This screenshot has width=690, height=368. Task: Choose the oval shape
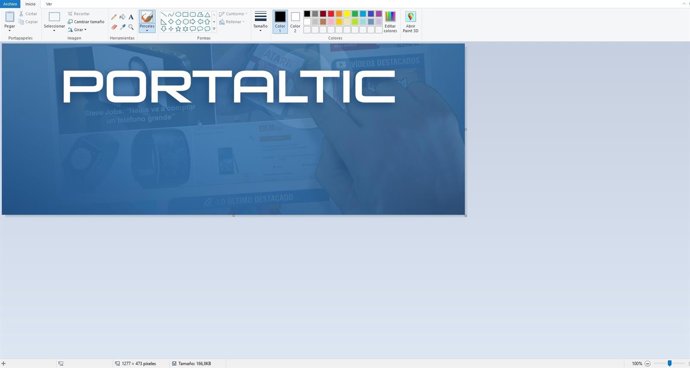(x=178, y=14)
